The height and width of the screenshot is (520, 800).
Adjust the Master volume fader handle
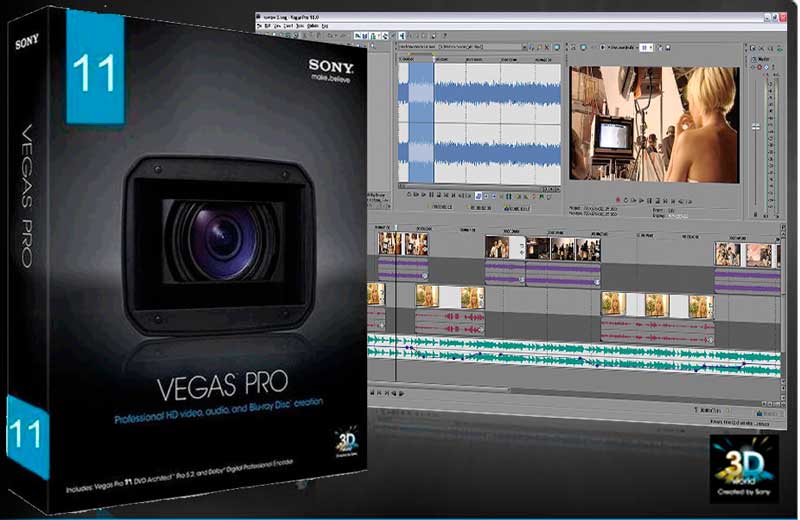(756, 127)
